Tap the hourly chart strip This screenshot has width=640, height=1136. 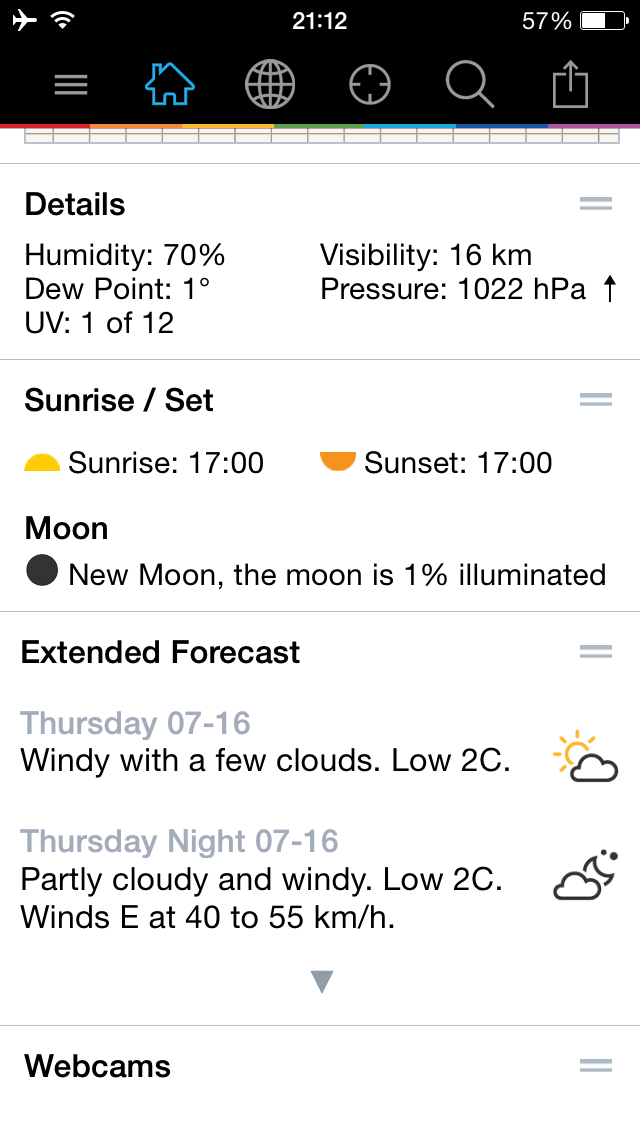click(x=322, y=135)
